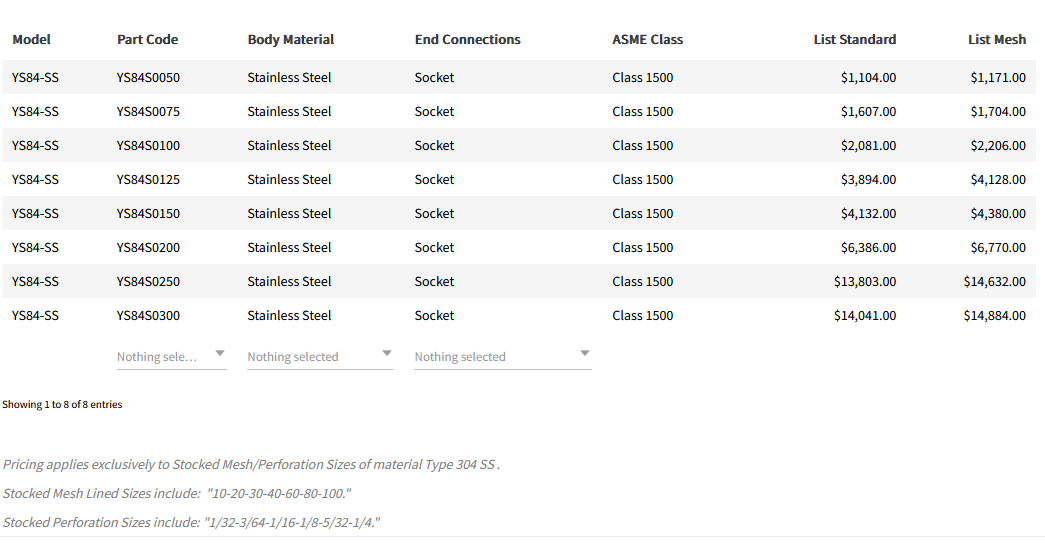Open the Part Code filter dropdown
Viewport: 1045px width, 551px height.
171,357
